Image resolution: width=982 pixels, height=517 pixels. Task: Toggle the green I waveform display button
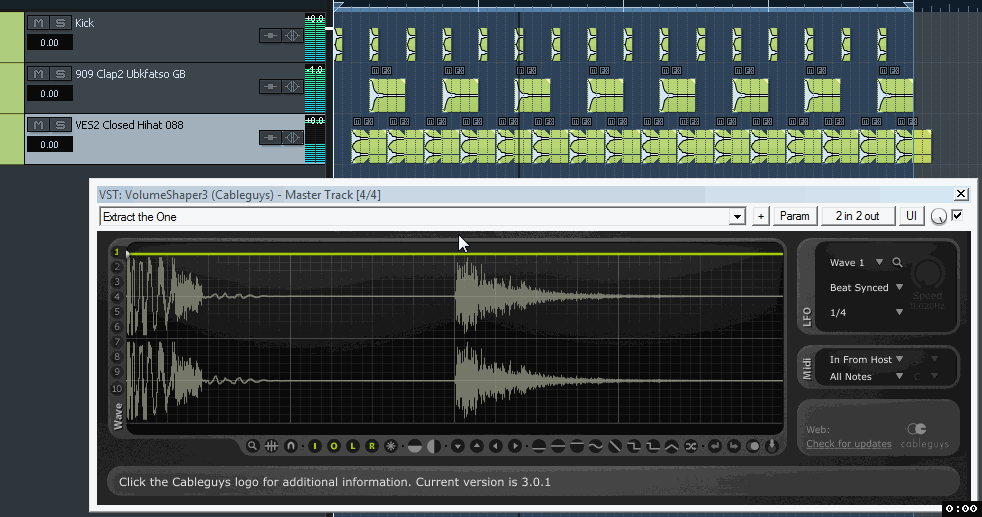[x=315, y=446]
